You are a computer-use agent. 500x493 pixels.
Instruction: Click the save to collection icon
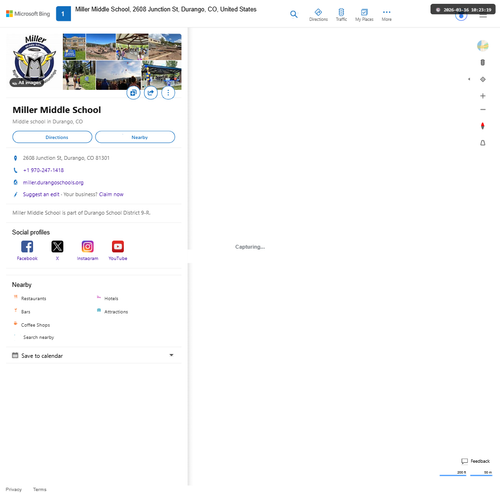(133, 93)
